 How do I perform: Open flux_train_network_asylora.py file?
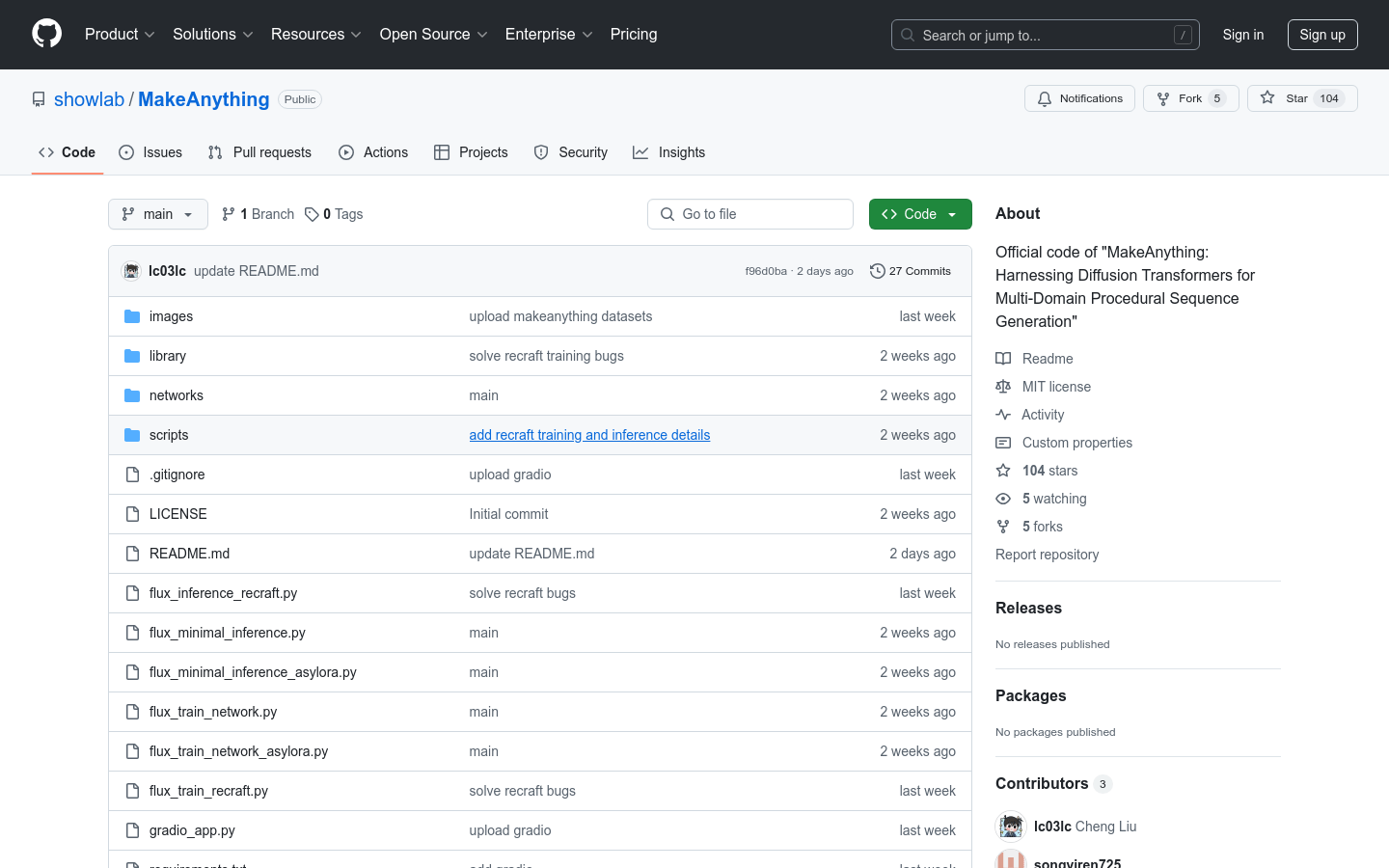point(238,751)
